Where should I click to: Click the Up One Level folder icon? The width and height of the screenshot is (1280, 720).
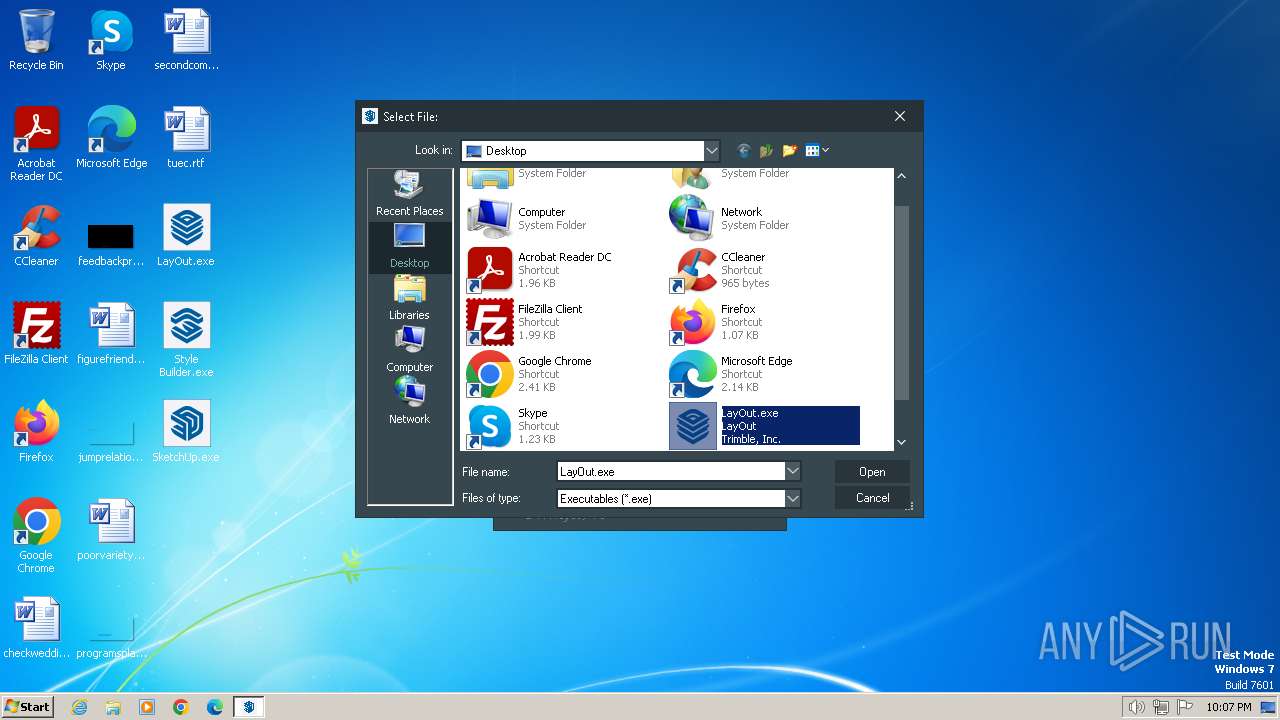point(766,151)
